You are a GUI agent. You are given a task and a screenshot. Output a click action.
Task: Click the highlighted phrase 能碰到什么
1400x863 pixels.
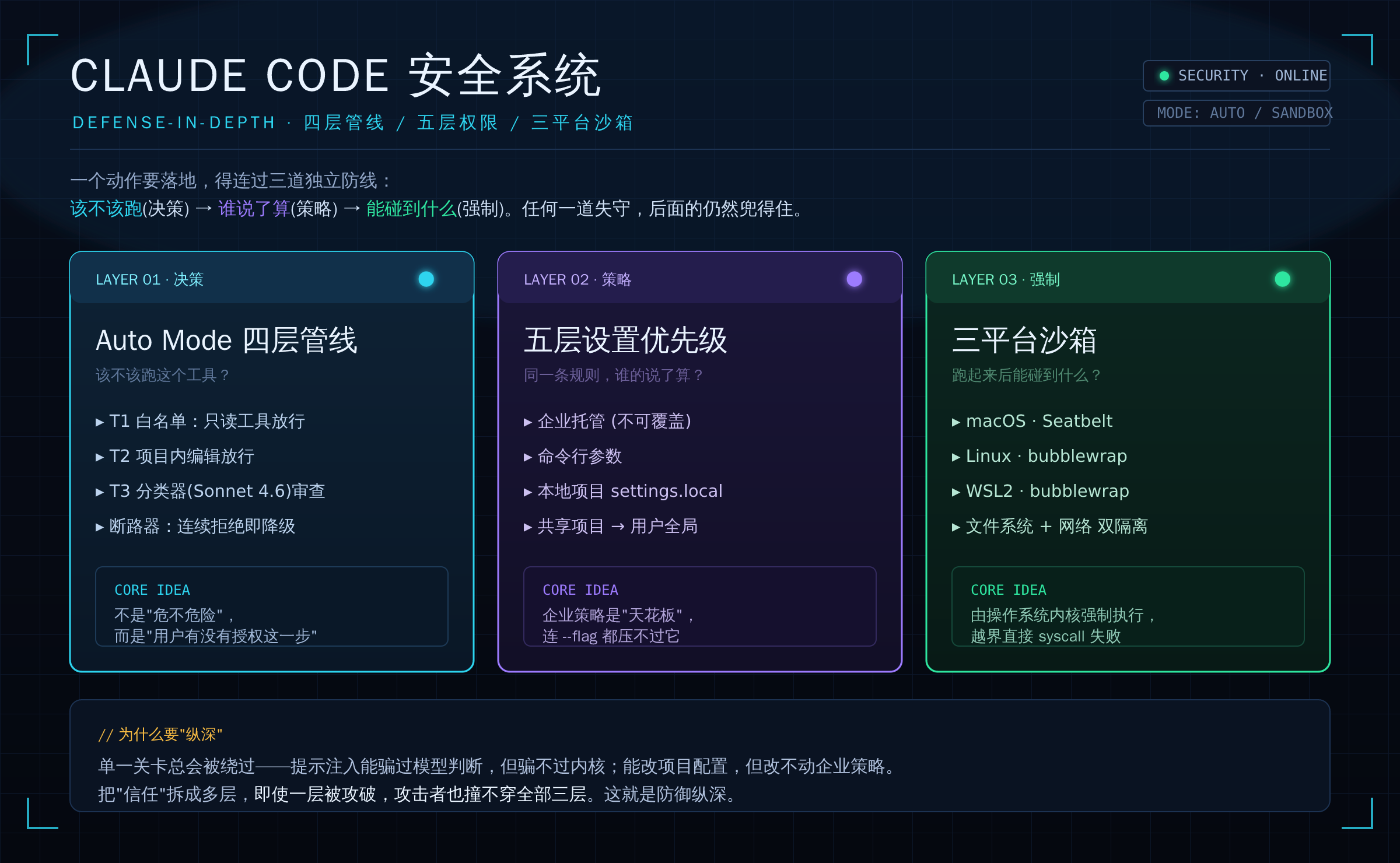point(411,209)
